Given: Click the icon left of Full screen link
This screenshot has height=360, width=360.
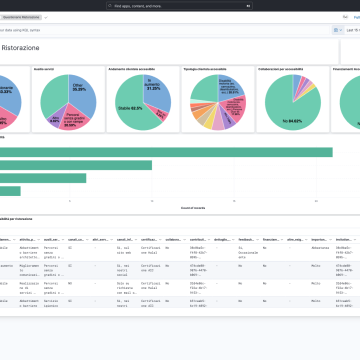Looking at the screenshot, I should 345,17.
